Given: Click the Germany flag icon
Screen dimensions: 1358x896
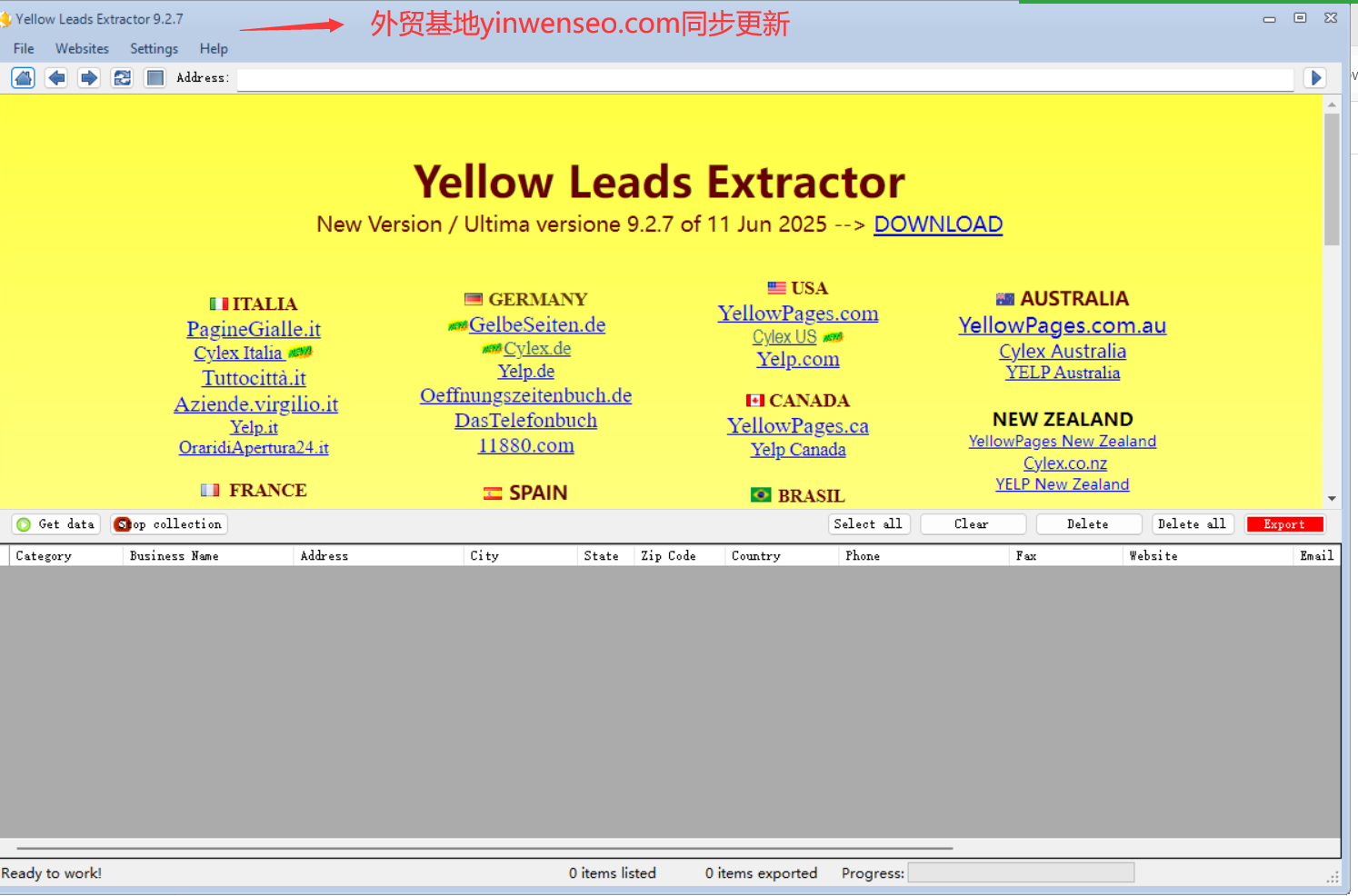Looking at the screenshot, I should pos(473,299).
